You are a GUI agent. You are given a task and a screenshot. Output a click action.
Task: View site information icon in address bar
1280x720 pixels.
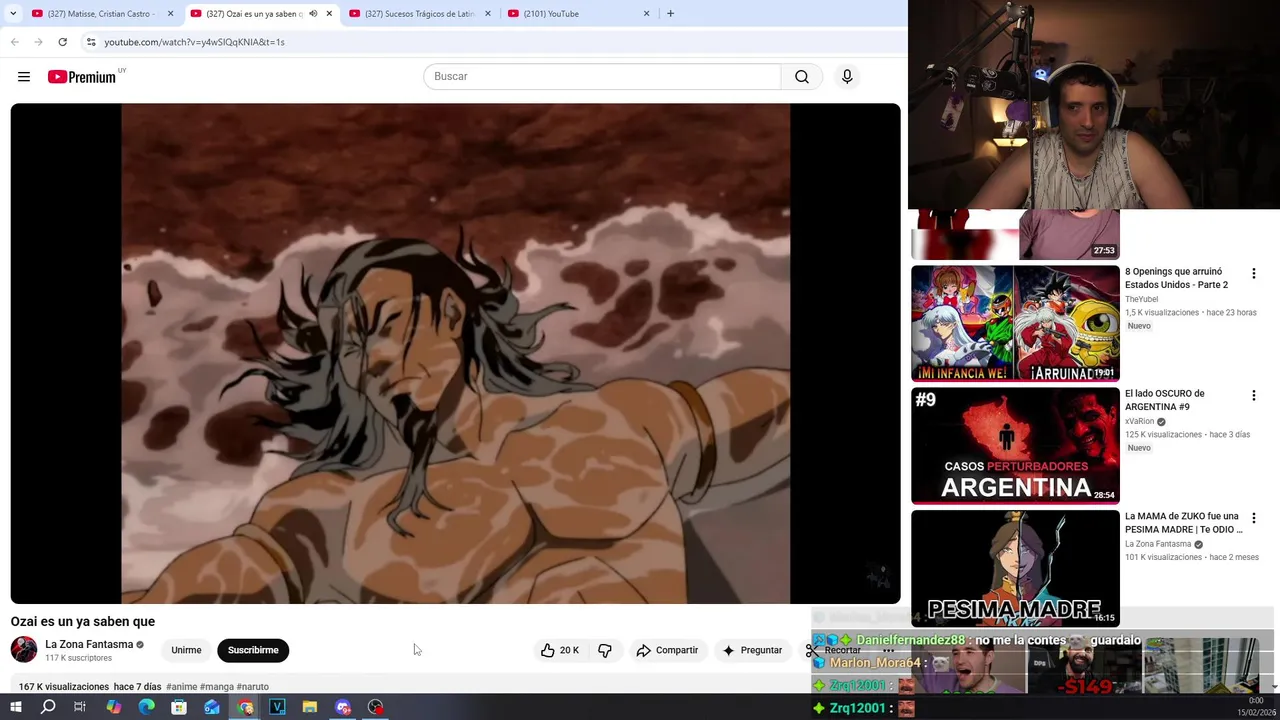91,42
